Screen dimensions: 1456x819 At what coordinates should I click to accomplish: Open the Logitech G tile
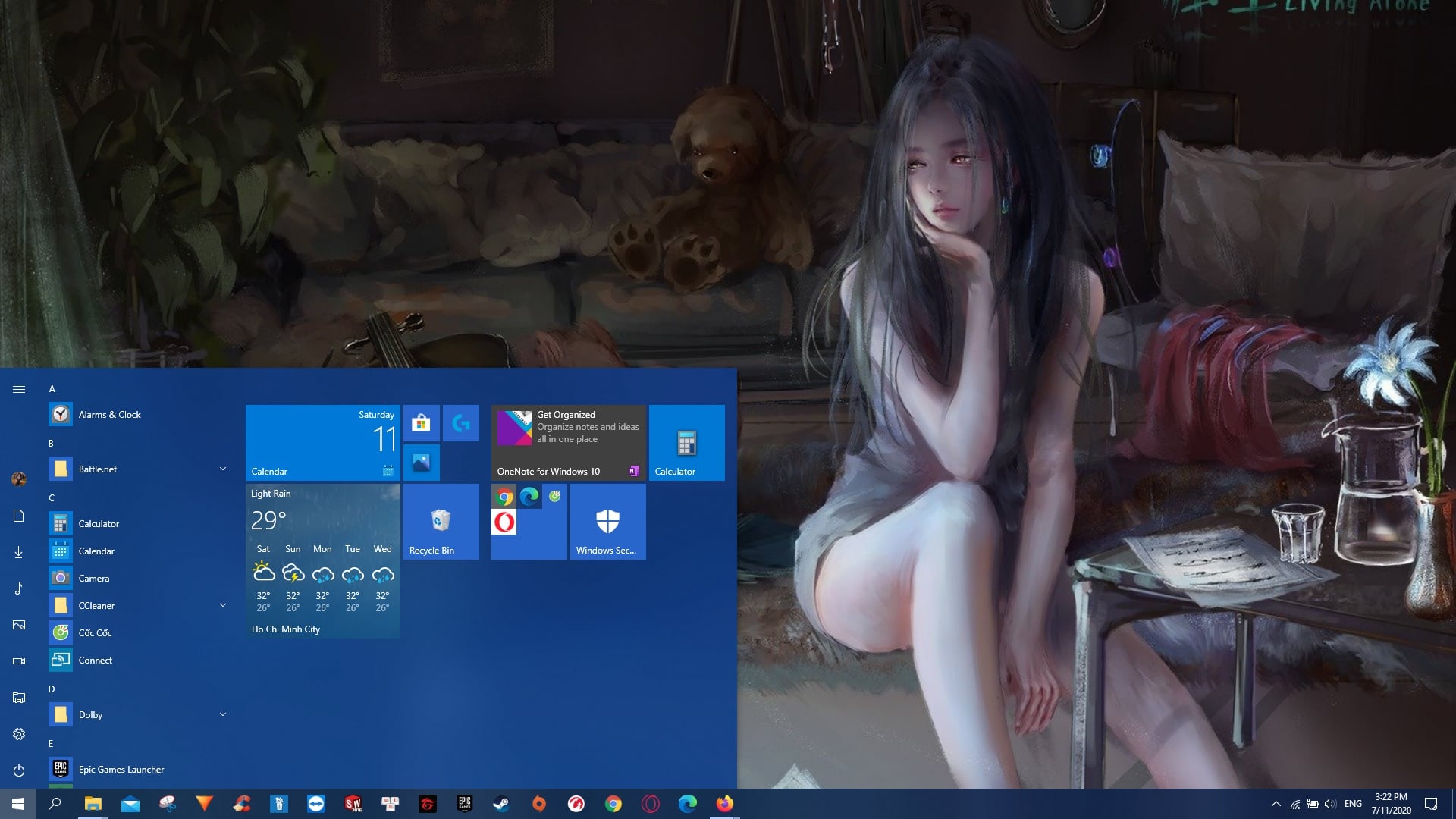461,423
